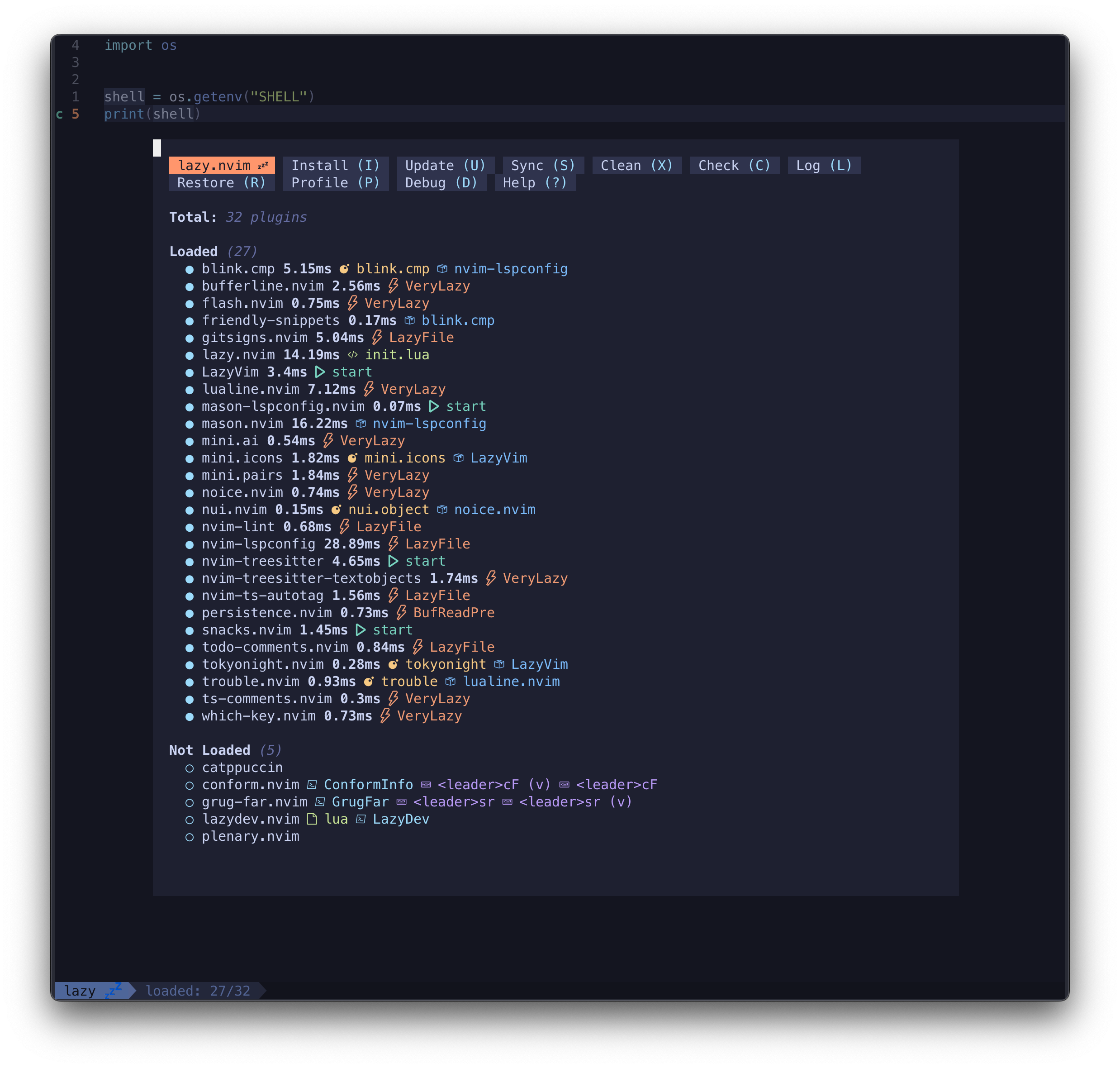Open the lazy.nvim home tab
Screen dimensions: 1120x1068
[x=221, y=165]
